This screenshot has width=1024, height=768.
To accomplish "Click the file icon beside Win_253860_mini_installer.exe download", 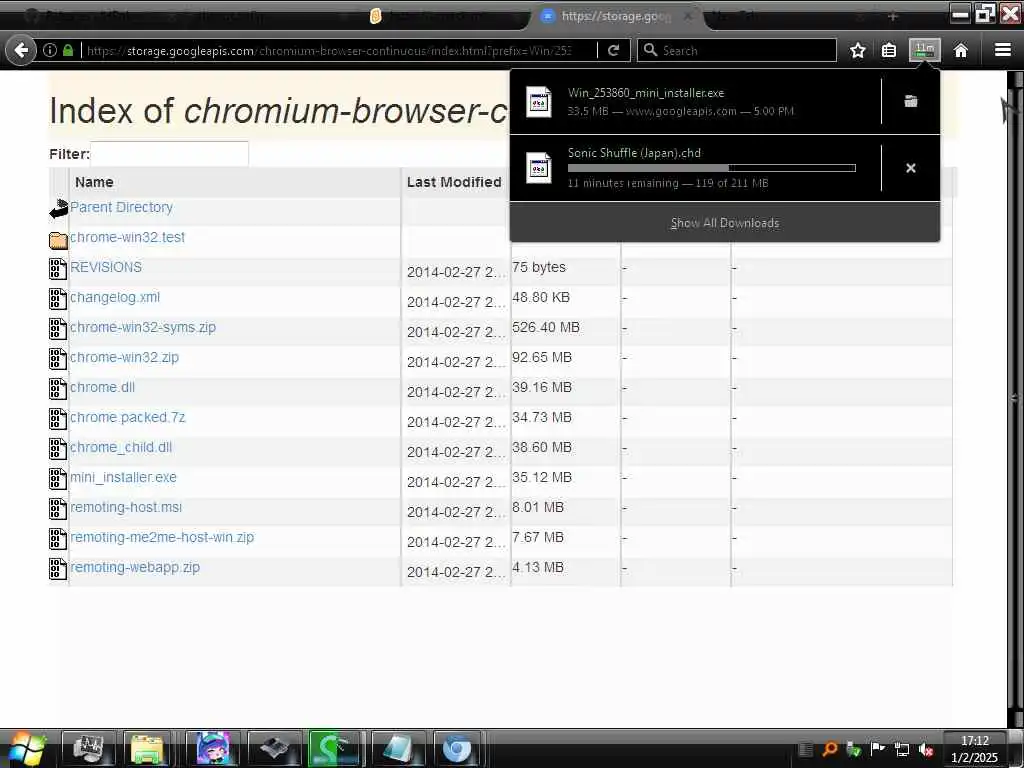I will (x=539, y=102).
